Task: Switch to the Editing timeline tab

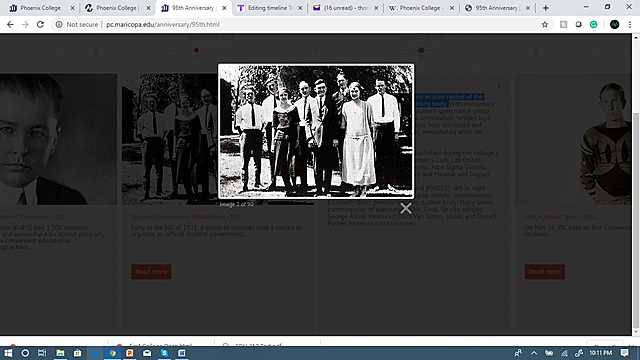Action: [x=270, y=8]
